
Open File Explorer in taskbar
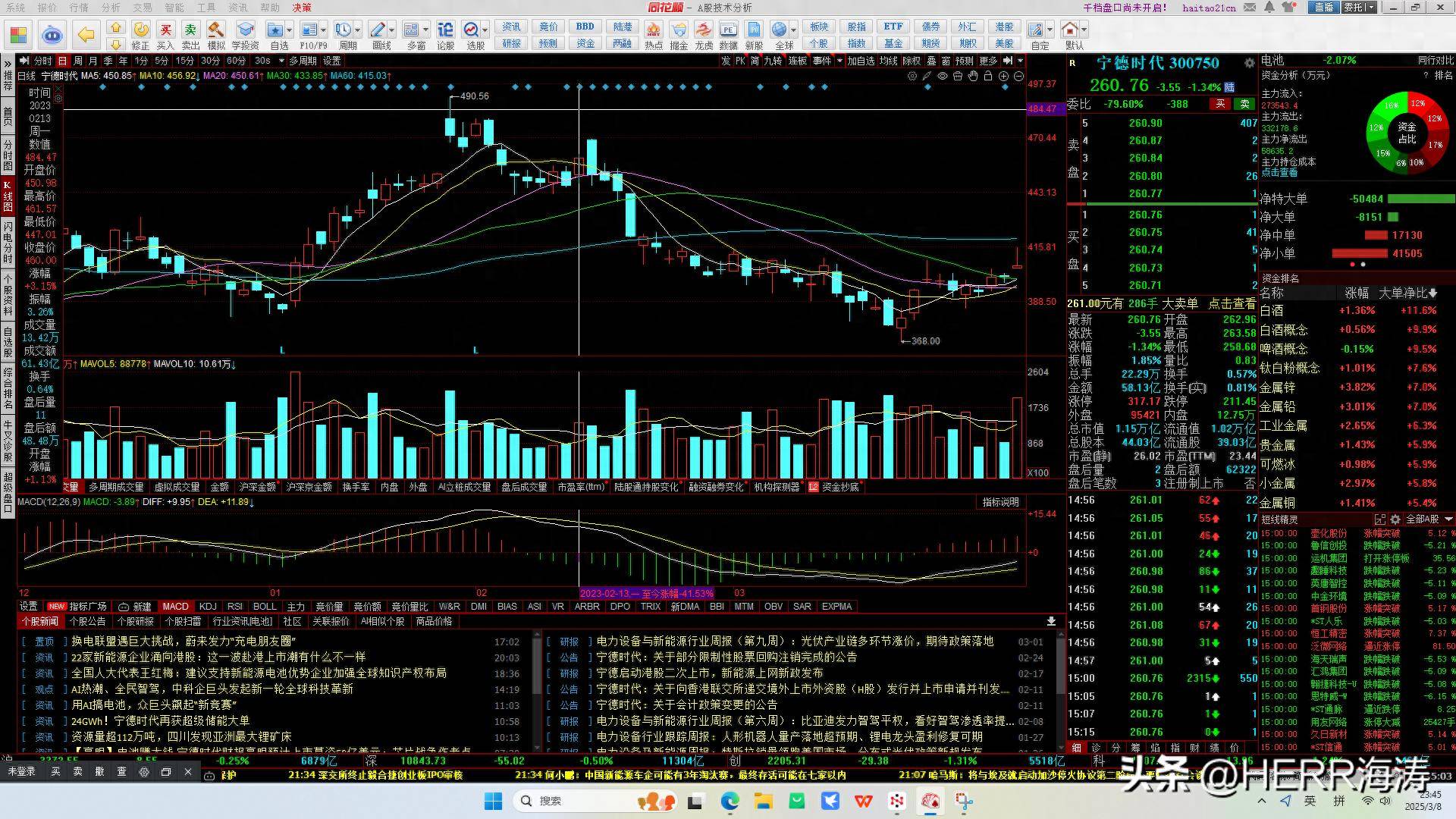763,801
